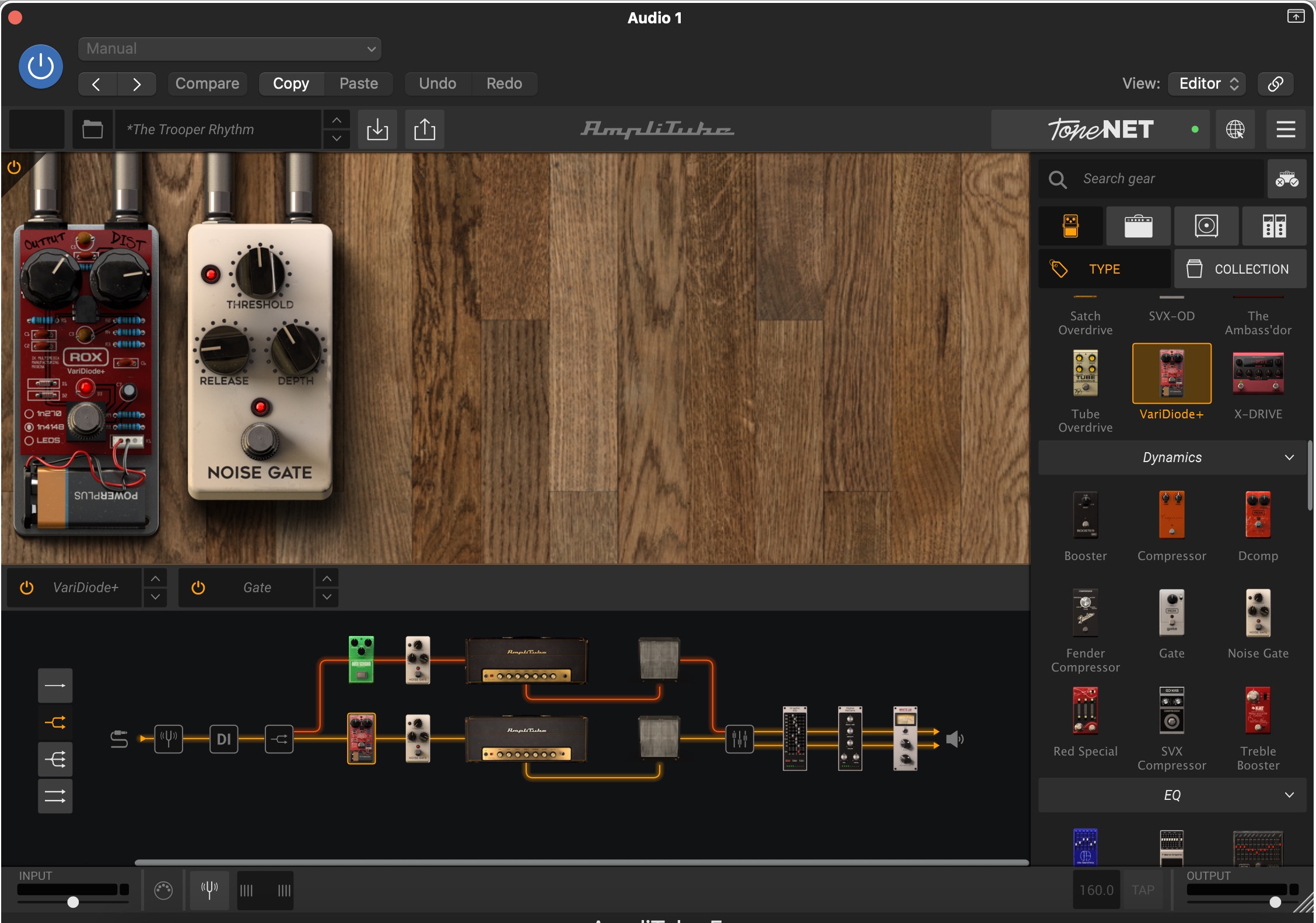Click the tuner block in signal chain
Screen dimensions: 1316x923
tap(169, 739)
